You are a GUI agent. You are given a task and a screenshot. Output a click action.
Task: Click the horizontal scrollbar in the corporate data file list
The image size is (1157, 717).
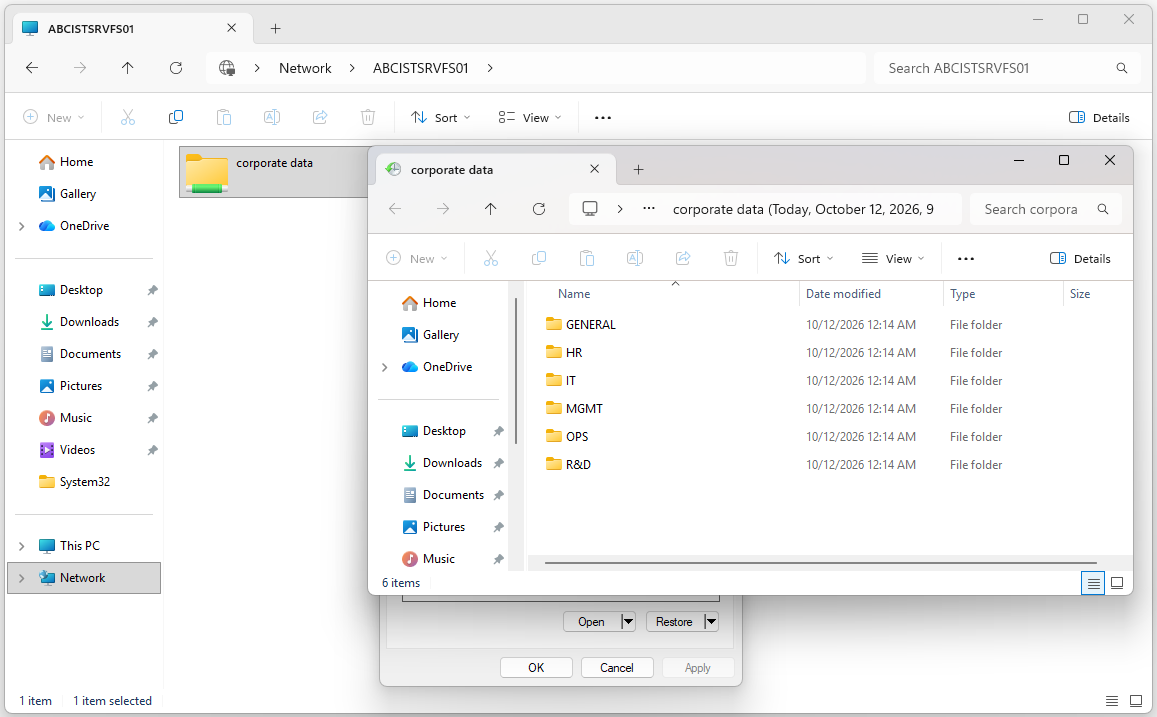click(x=821, y=563)
